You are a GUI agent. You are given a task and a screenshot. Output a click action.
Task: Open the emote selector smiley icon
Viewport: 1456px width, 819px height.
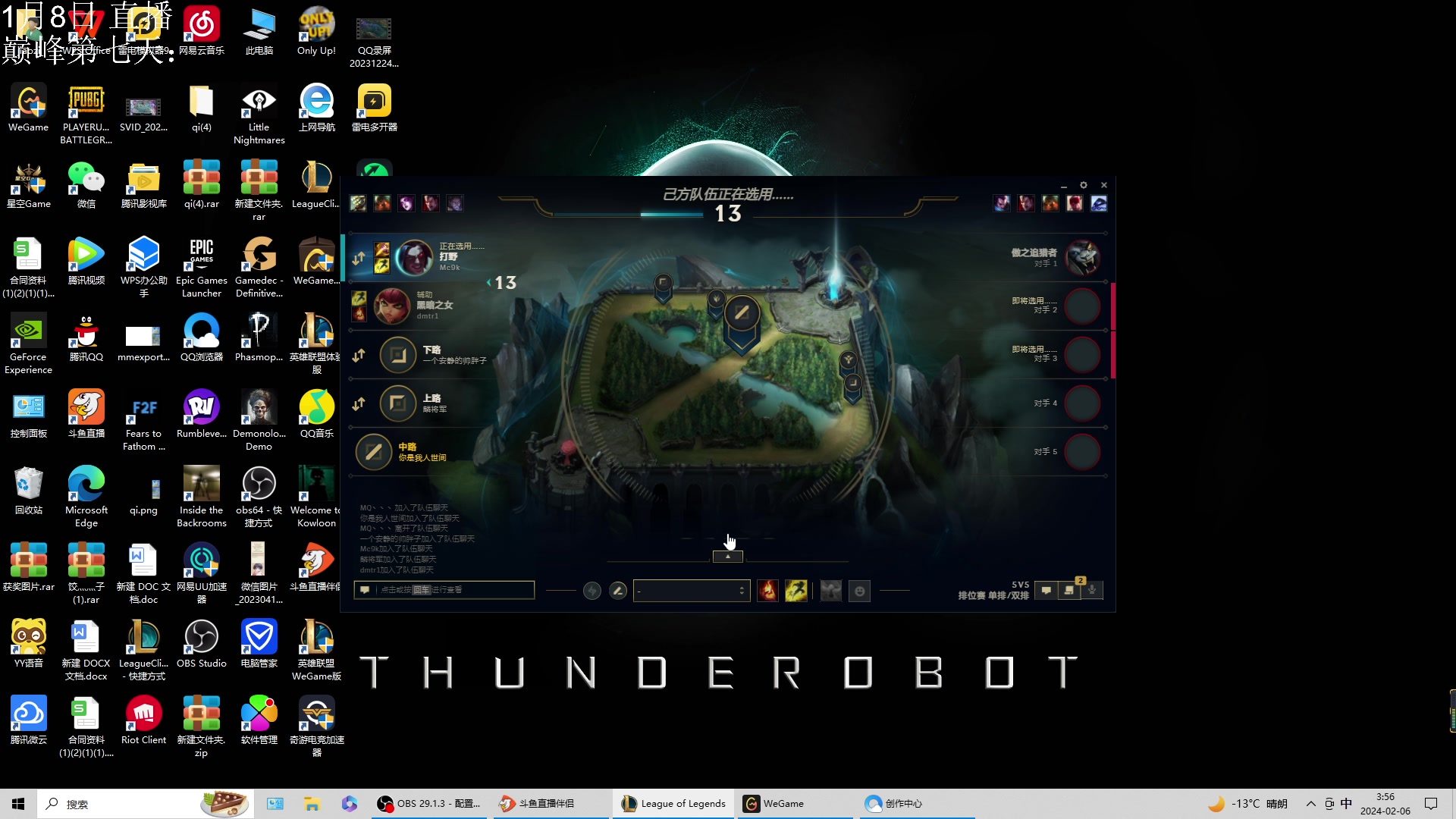point(860,591)
